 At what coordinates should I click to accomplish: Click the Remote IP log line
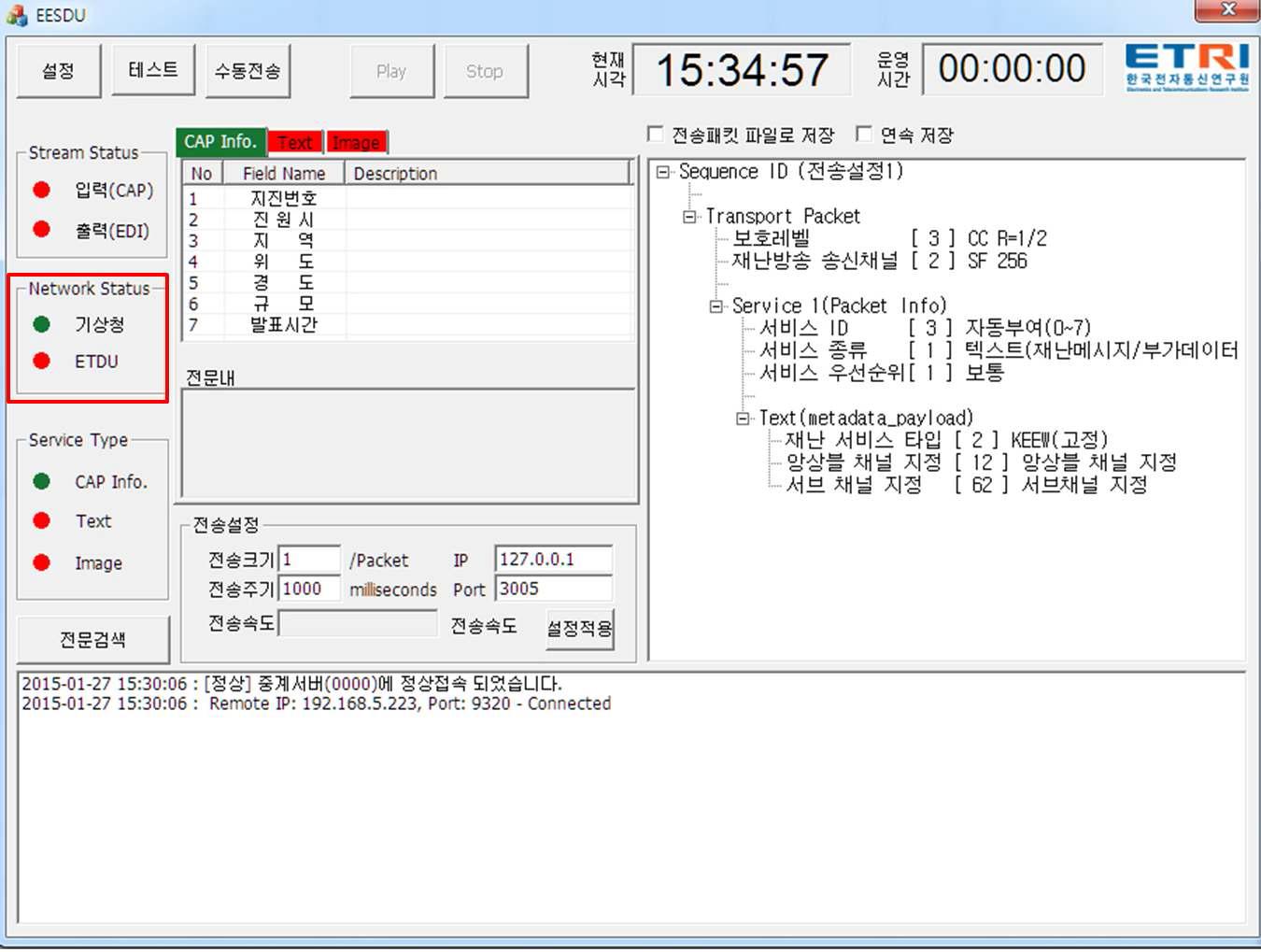(316, 703)
